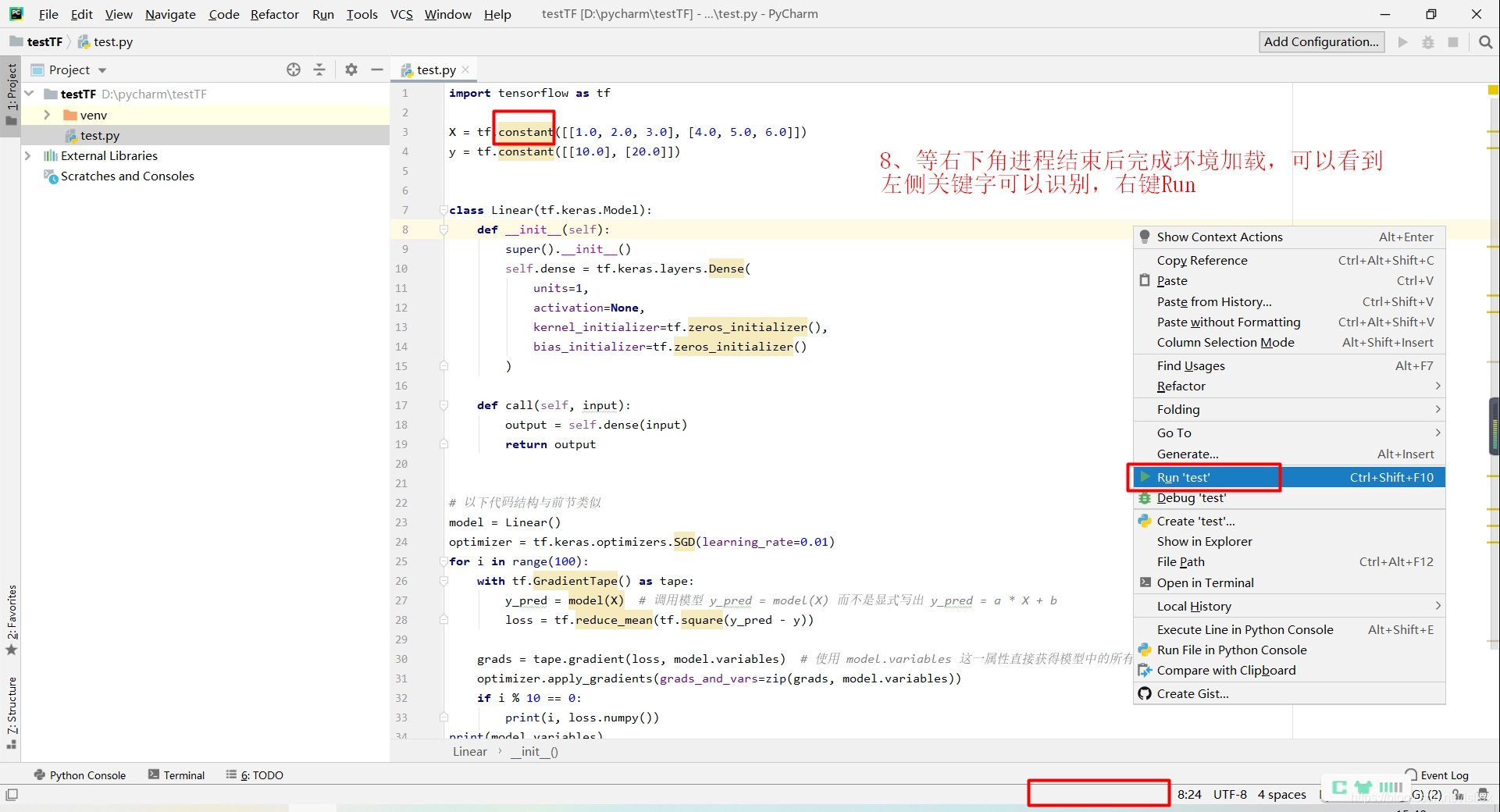Click the yellow inspection indicator square

[x=1493, y=91]
